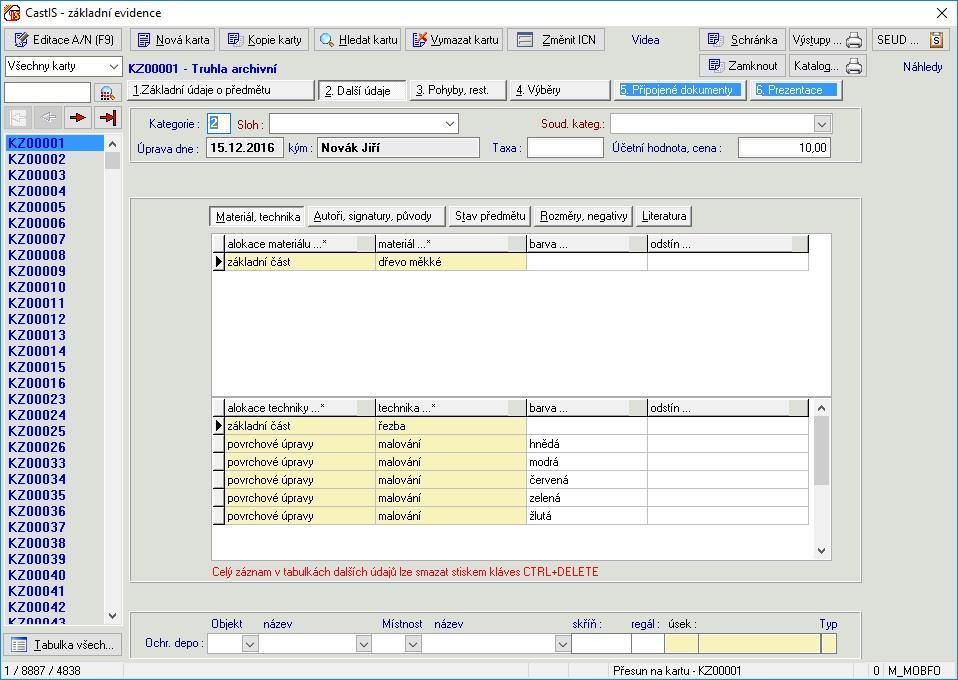Click card list scrollbar down arrow

tap(112, 615)
